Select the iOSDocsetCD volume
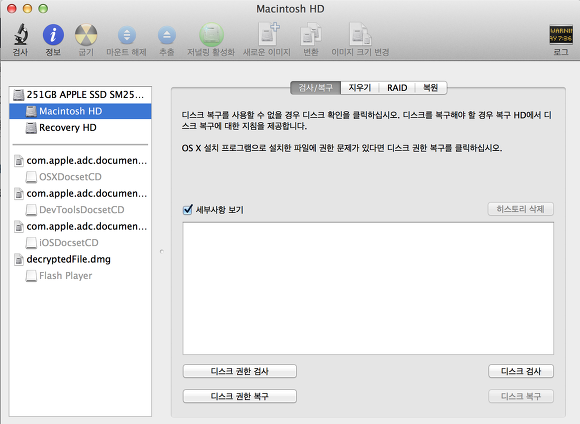The width and height of the screenshot is (580, 424). click(x=80, y=243)
